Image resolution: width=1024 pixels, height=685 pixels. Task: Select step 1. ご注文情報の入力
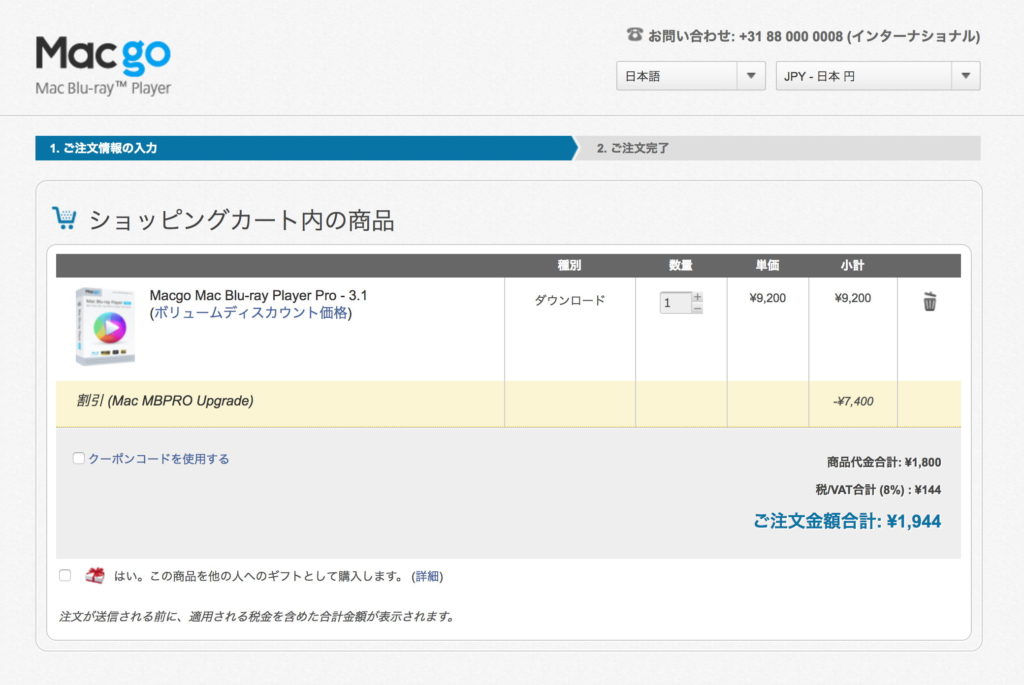(x=306, y=148)
